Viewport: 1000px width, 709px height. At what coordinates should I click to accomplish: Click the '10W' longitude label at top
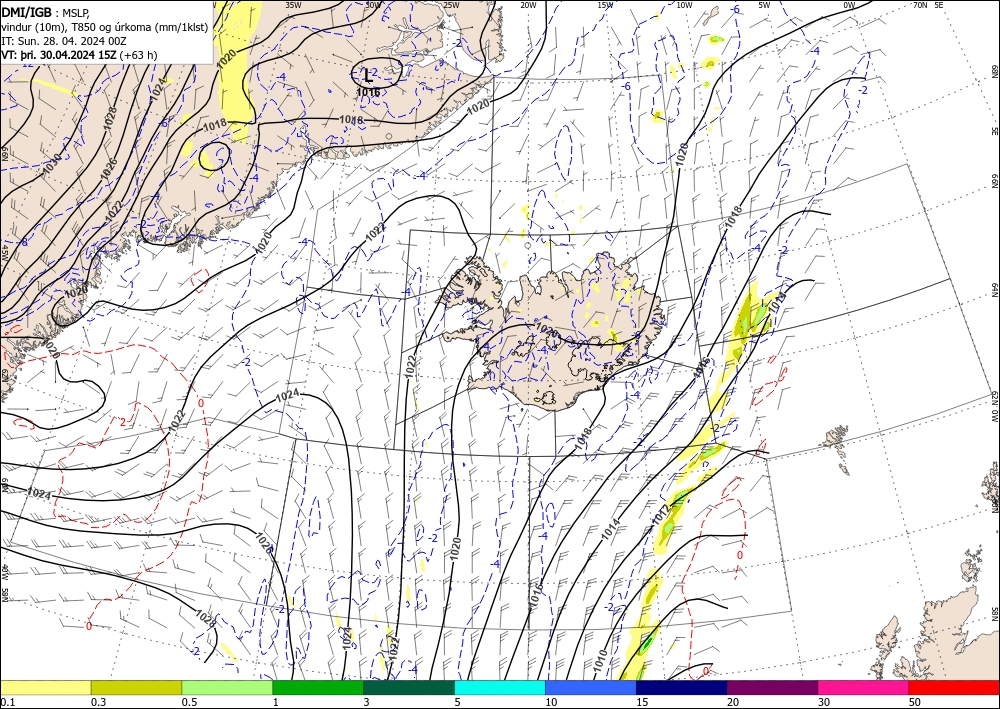coord(684,5)
